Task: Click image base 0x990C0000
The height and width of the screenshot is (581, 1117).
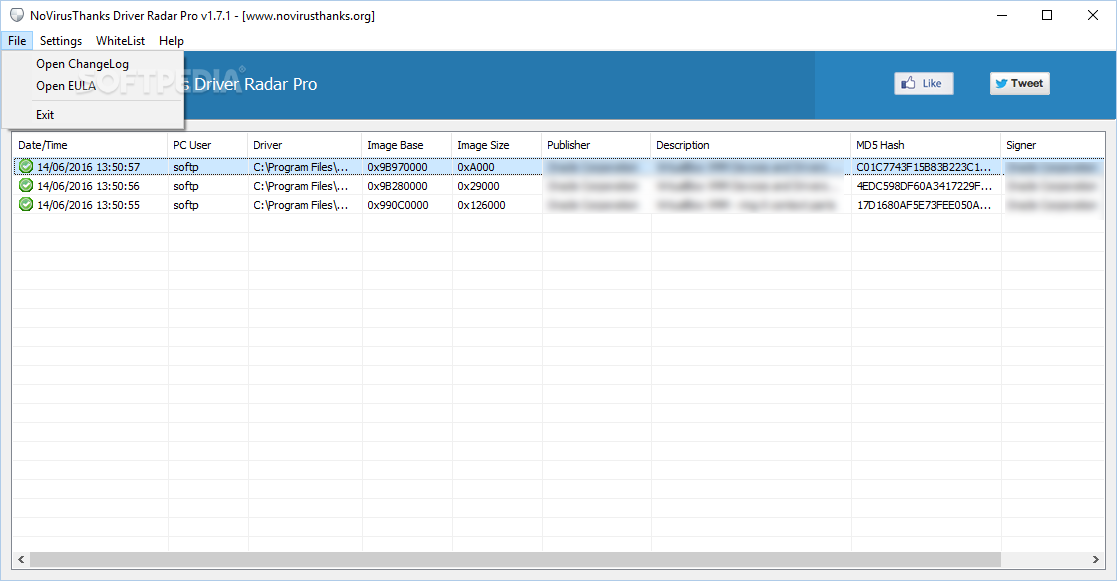Action: 398,205
